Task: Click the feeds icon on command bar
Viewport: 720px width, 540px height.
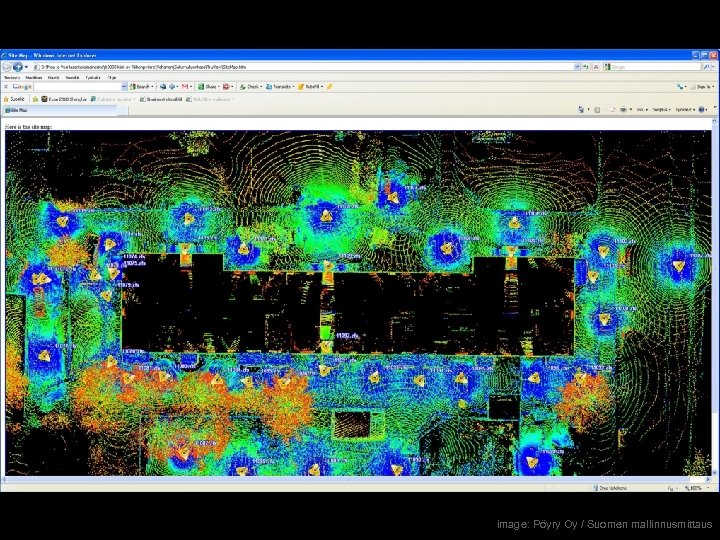Action: pos(597,110)
